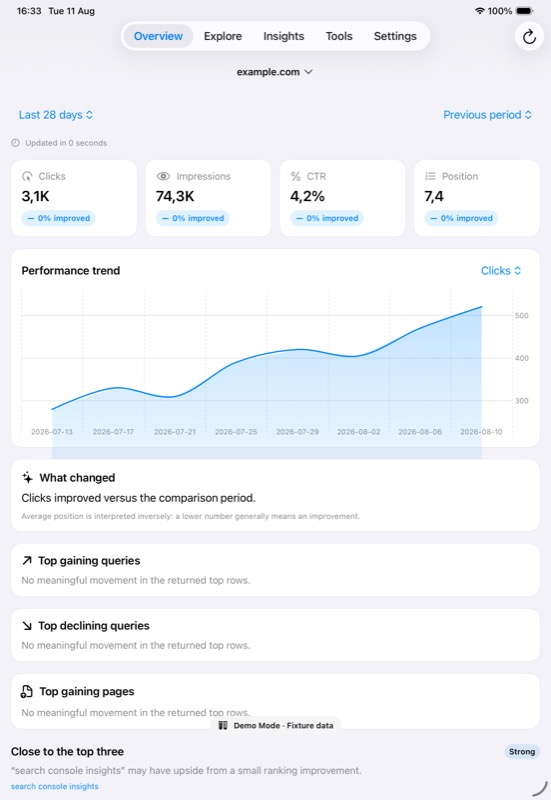Expand the example.com site selector
The height and width of the screenshot is (800, 551).
click(x=274, y=72)
